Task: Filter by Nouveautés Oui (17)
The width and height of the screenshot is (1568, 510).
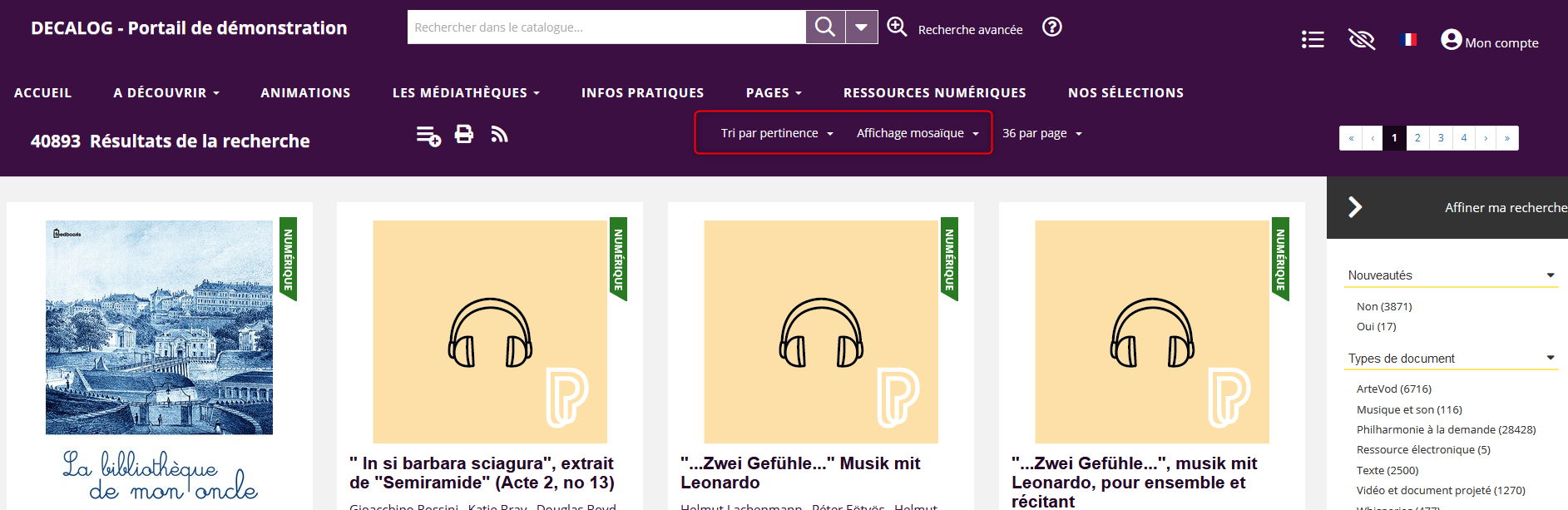Action: pos(1376,327)
